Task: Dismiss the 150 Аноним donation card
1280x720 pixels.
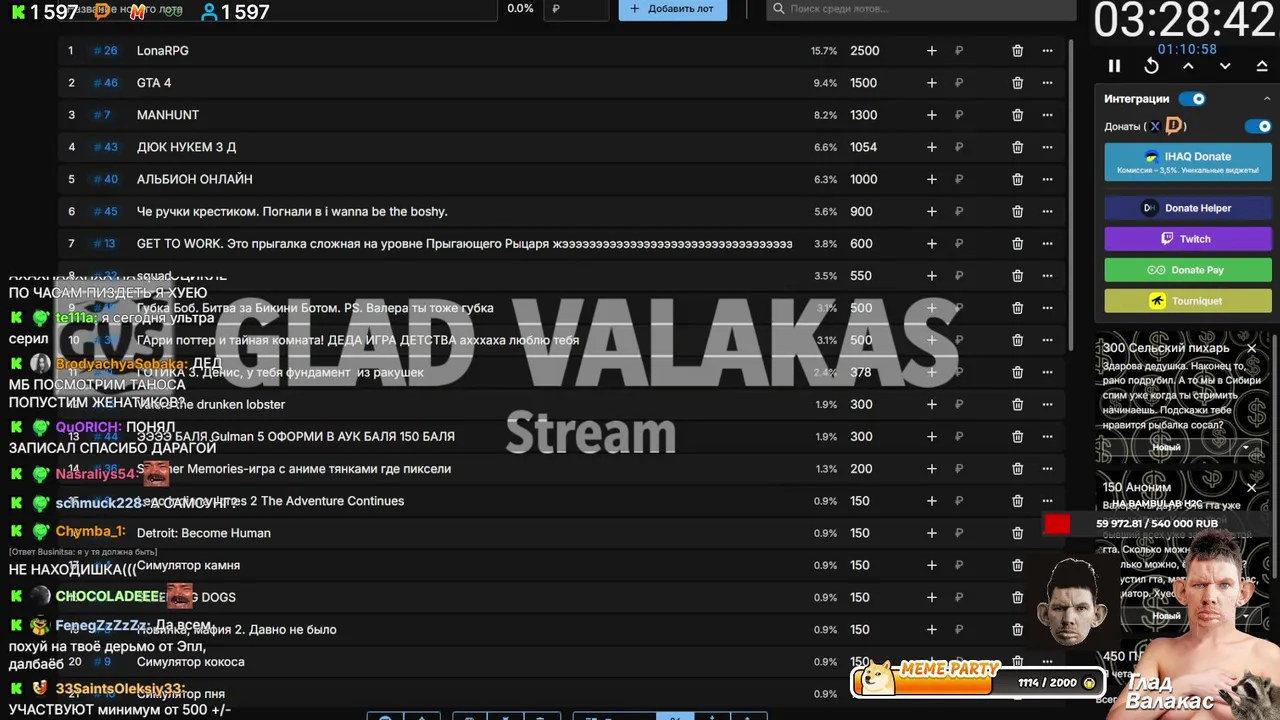Action: pos(1251,488)
